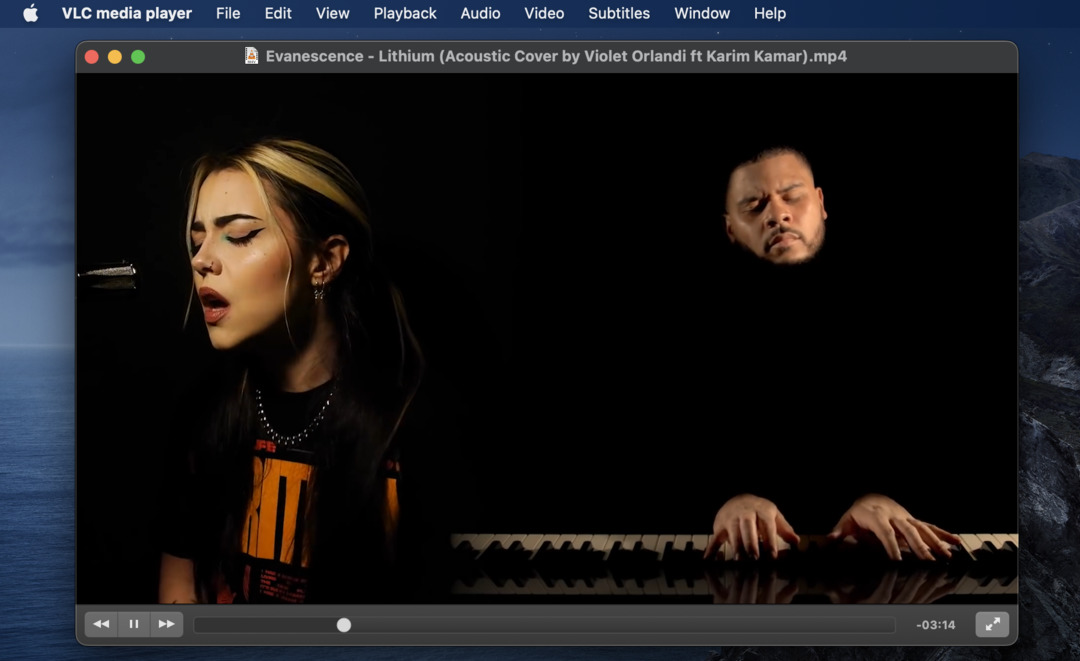The image size is (1080, 661).
Task: Open the Subtitles menu
Action: (619, 13)
